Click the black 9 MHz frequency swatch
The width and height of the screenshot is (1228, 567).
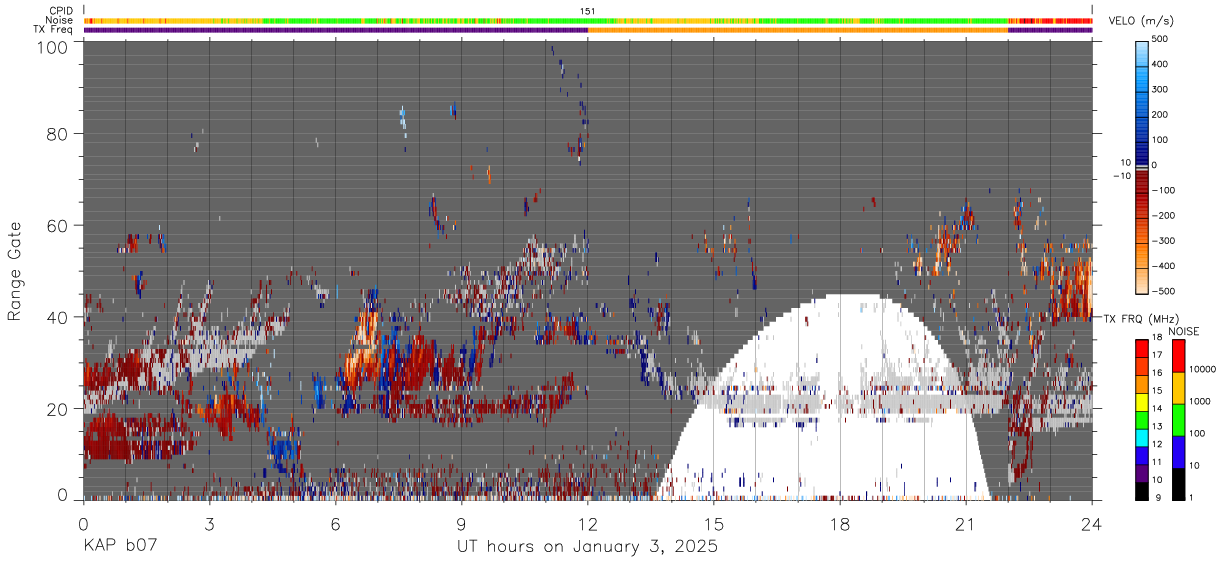(1142, 491)
